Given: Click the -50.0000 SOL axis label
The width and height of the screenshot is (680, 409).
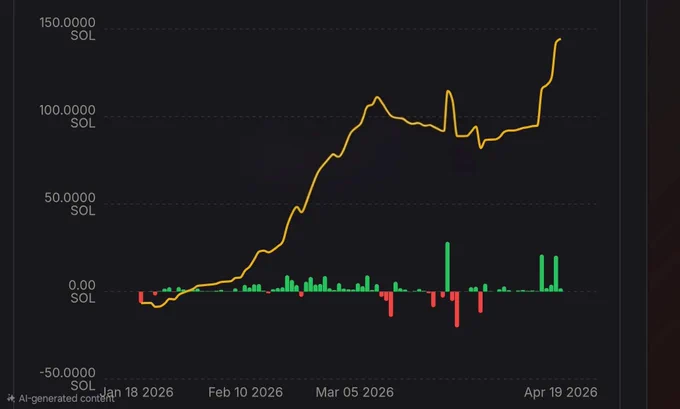Looking at the screenshot, I should click(67, 379).
